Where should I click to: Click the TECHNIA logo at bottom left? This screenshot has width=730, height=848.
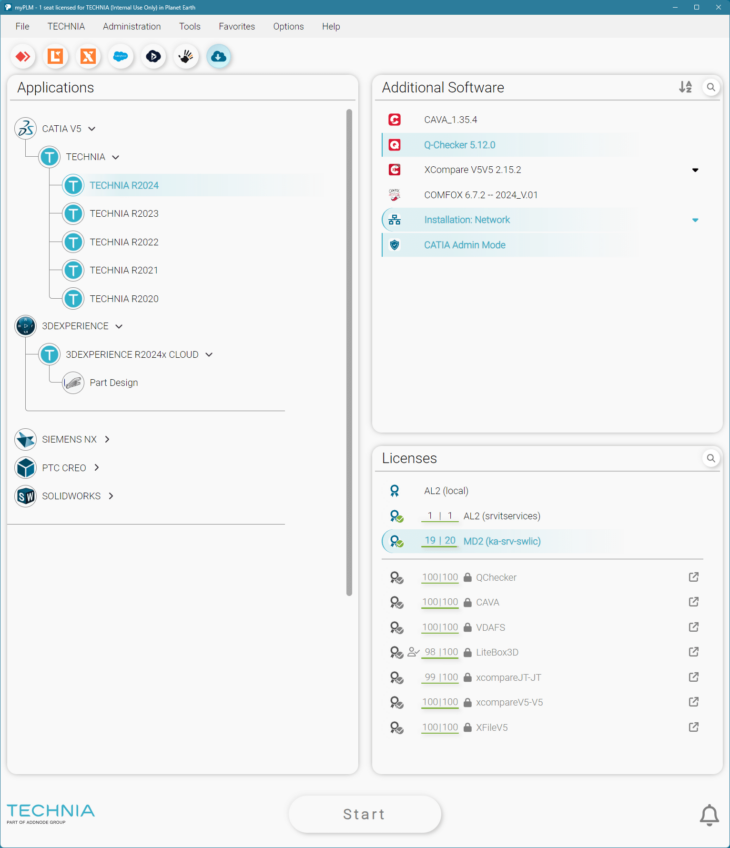coord(50,813)
